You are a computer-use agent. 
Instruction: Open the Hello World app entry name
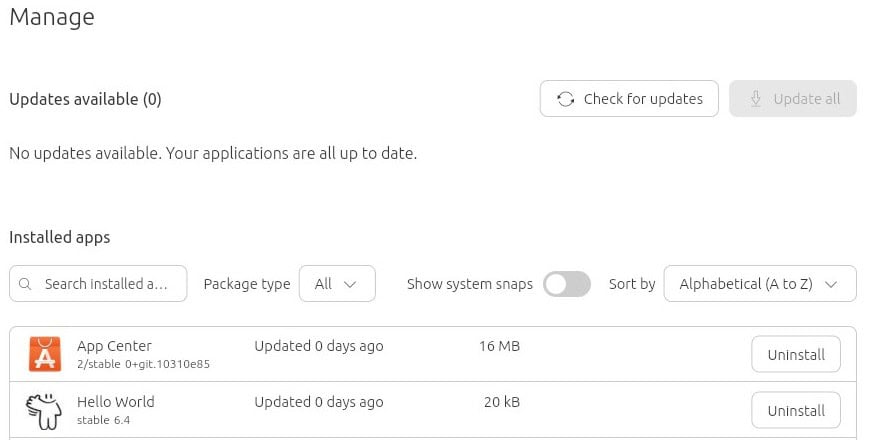coord(116,402)
